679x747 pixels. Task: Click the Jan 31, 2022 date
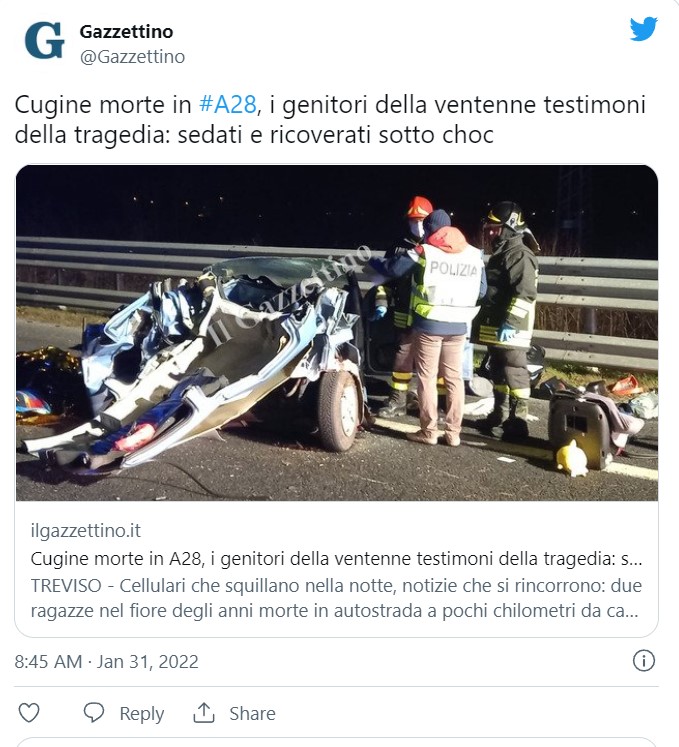click(148, 662)
